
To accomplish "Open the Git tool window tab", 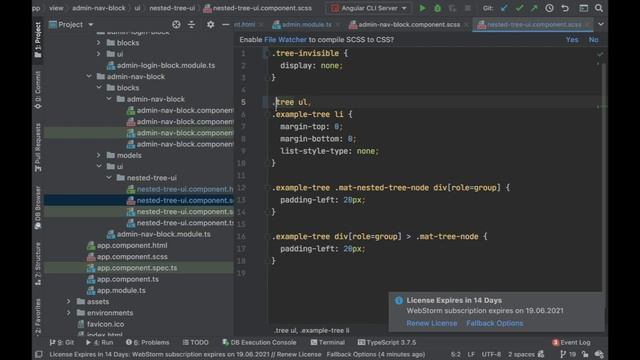I will [x=62, y=342].
